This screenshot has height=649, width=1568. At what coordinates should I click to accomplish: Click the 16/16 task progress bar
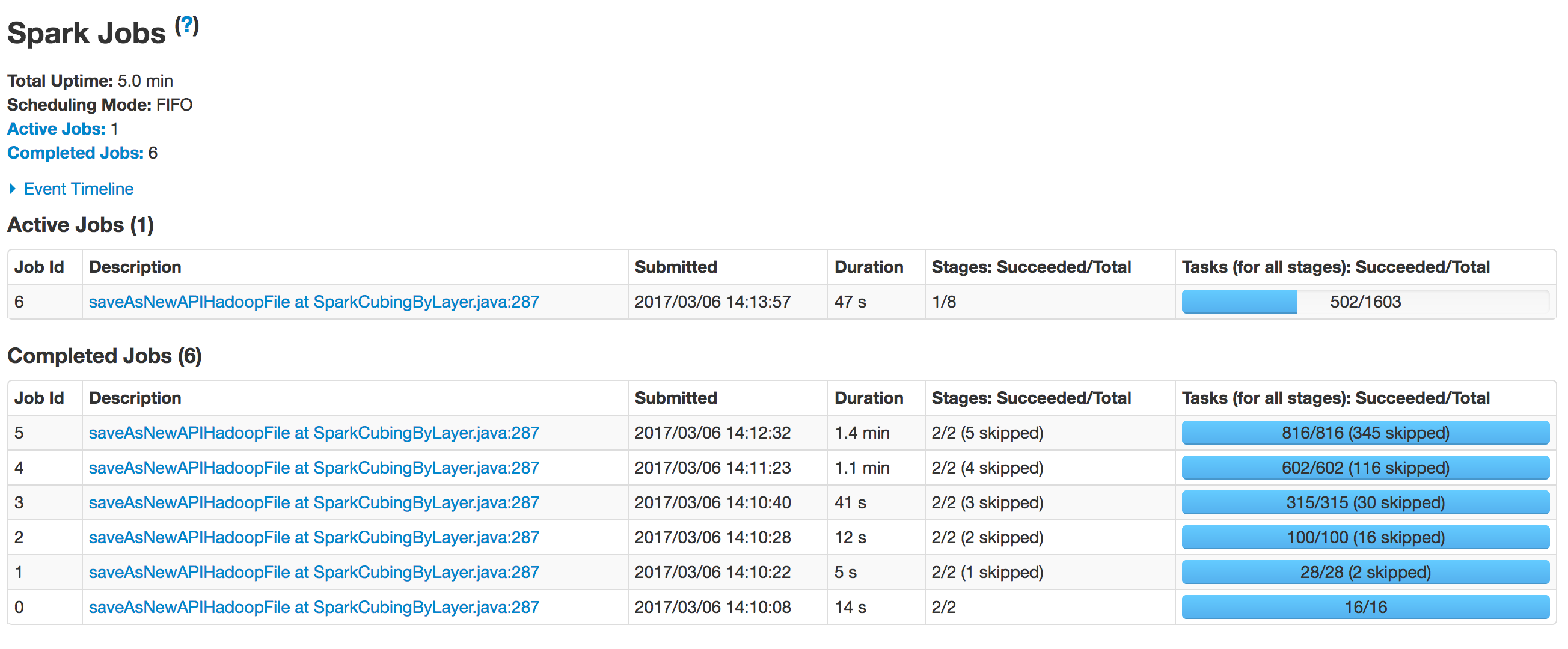pos(1365,606)
